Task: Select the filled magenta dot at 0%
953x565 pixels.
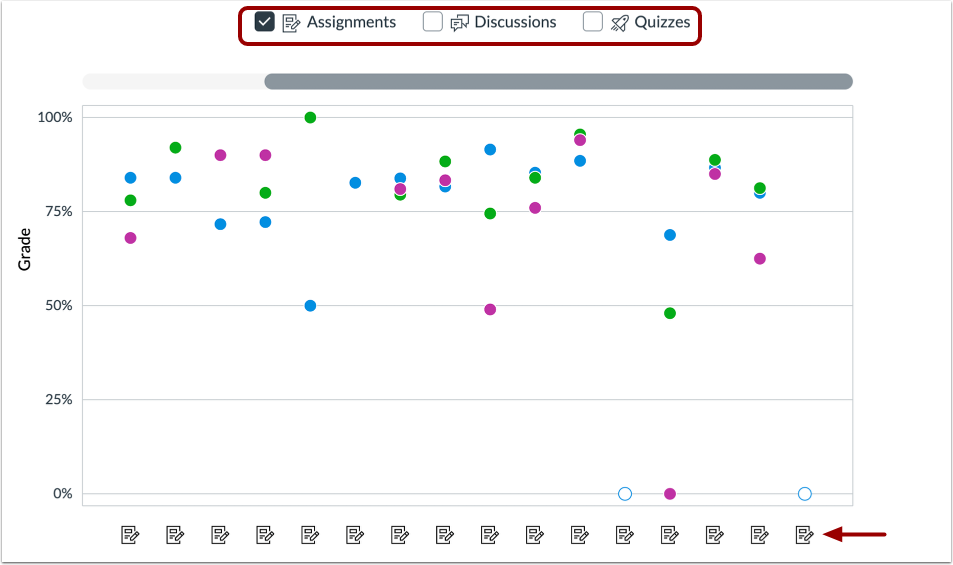Action: [670, 494]
